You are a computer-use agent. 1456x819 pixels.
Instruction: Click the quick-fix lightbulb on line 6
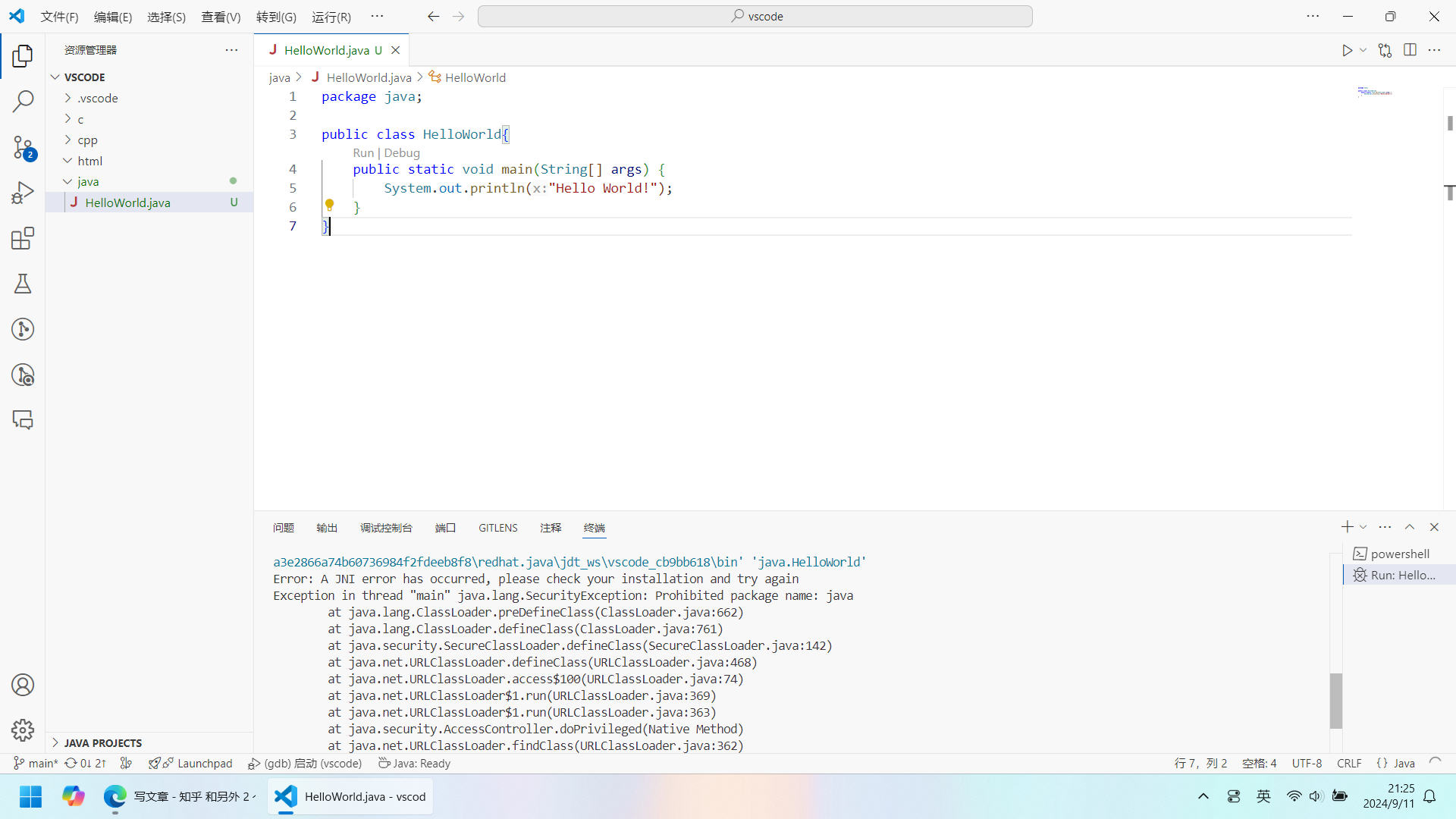coord(330,205)
